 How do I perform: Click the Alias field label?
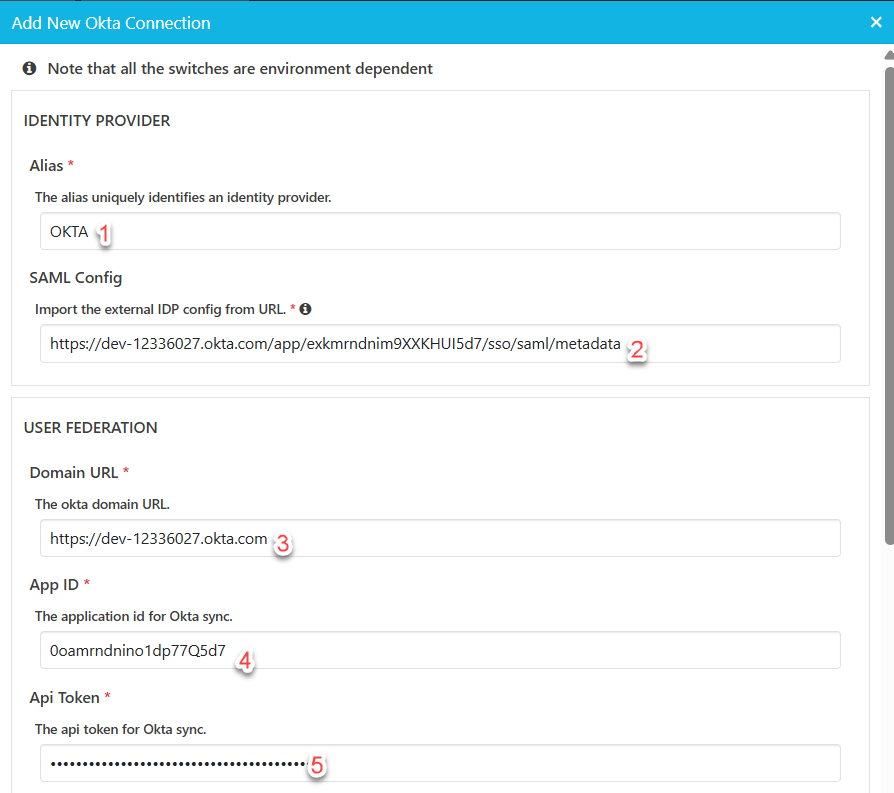(x=46, y=165)
